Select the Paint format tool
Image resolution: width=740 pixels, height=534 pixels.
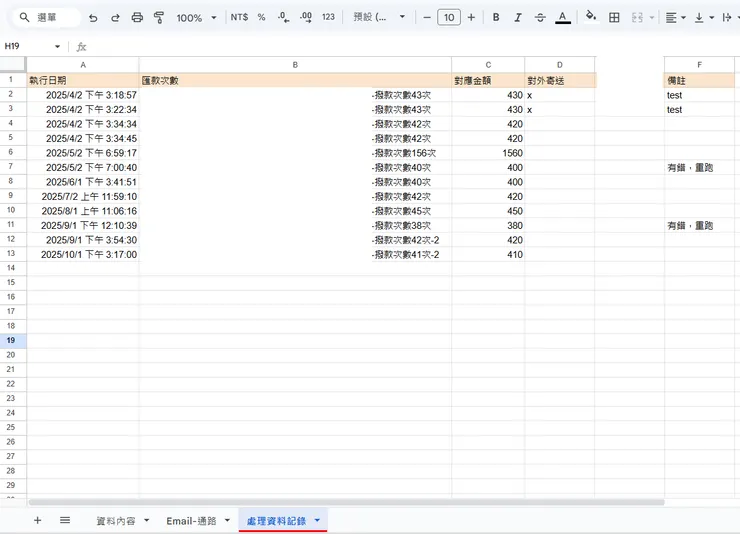(159, 18)
